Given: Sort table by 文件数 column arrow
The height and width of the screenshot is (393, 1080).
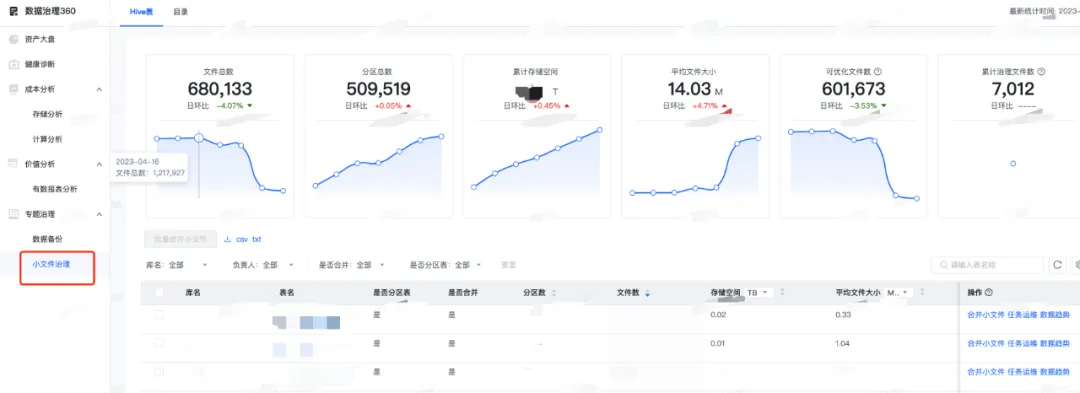Looking at the screenshot, I should pos(647,293).
